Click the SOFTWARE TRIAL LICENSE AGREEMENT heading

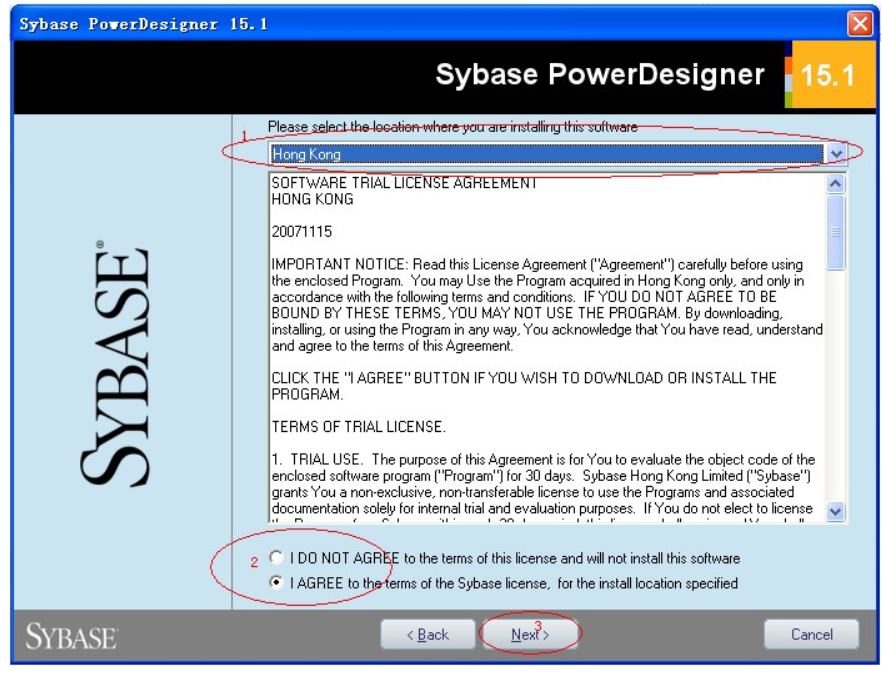404,183
